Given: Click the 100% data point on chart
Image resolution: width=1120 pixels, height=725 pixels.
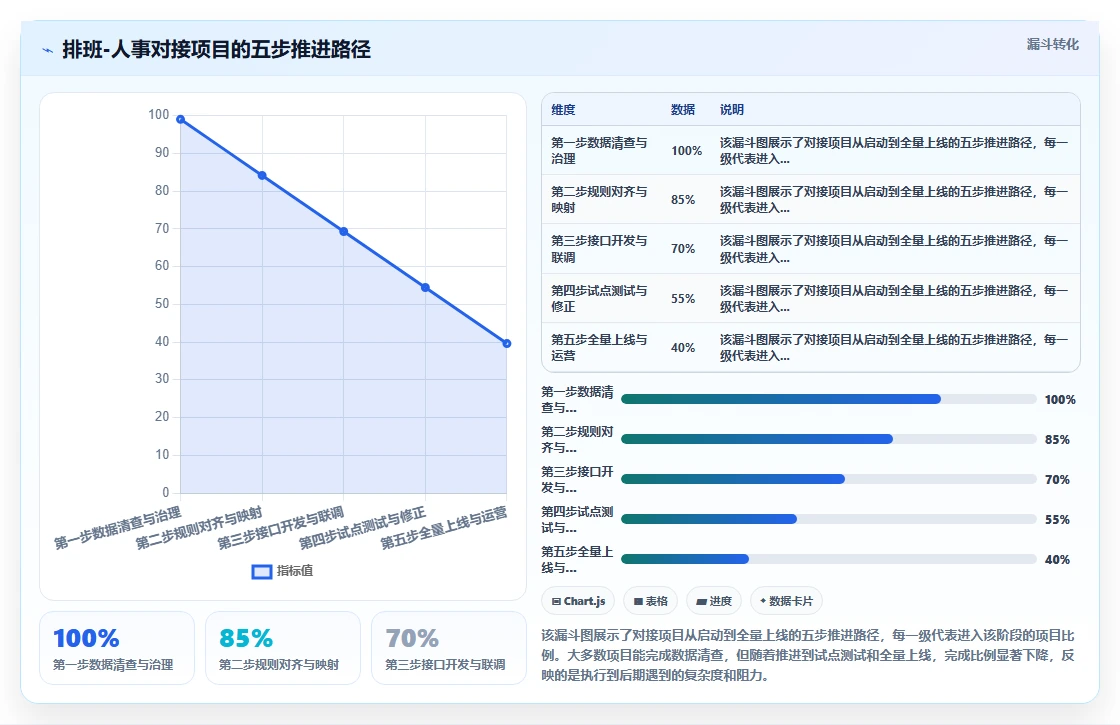Looking at the screenshot, I should click(181, 119).
